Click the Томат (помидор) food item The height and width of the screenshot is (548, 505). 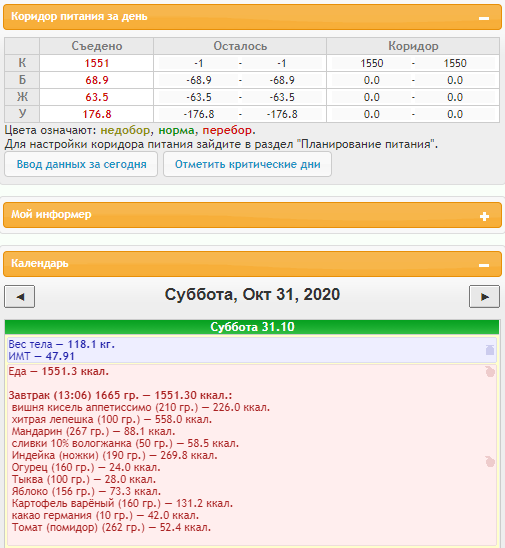[x=111, y=527]
